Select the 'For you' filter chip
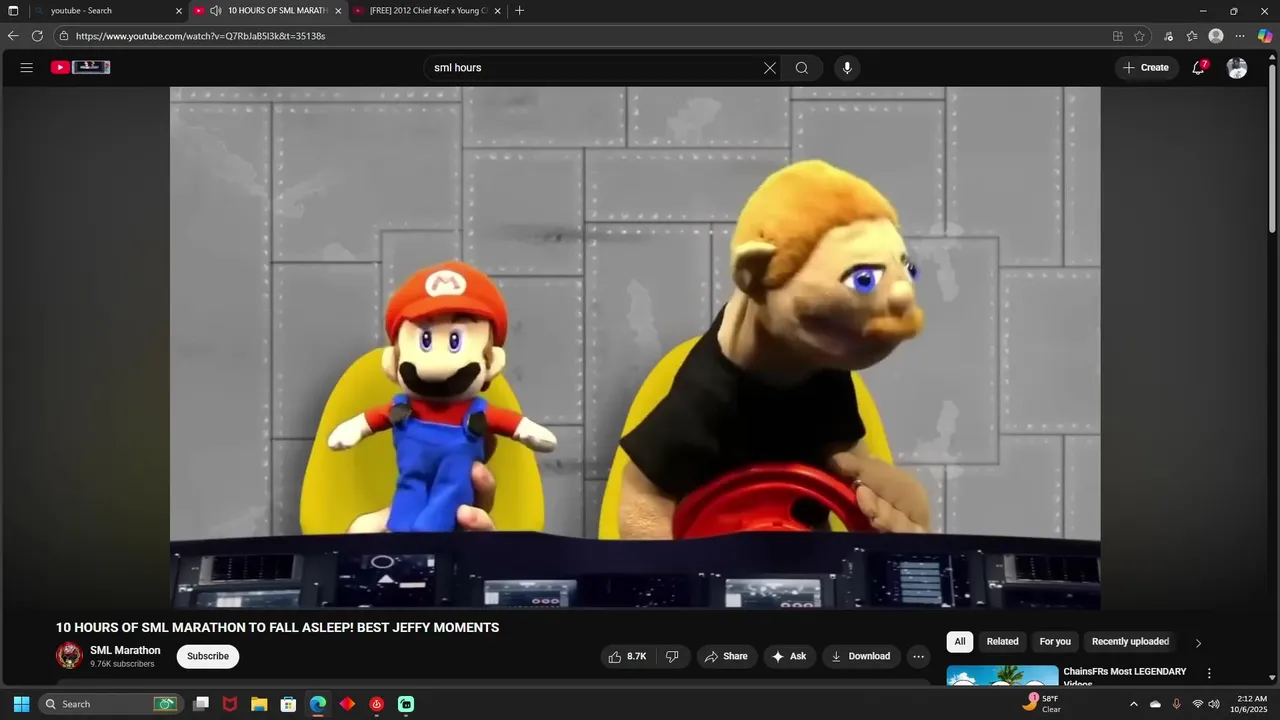1280x720 pixels. click(x=1055, y=642)
